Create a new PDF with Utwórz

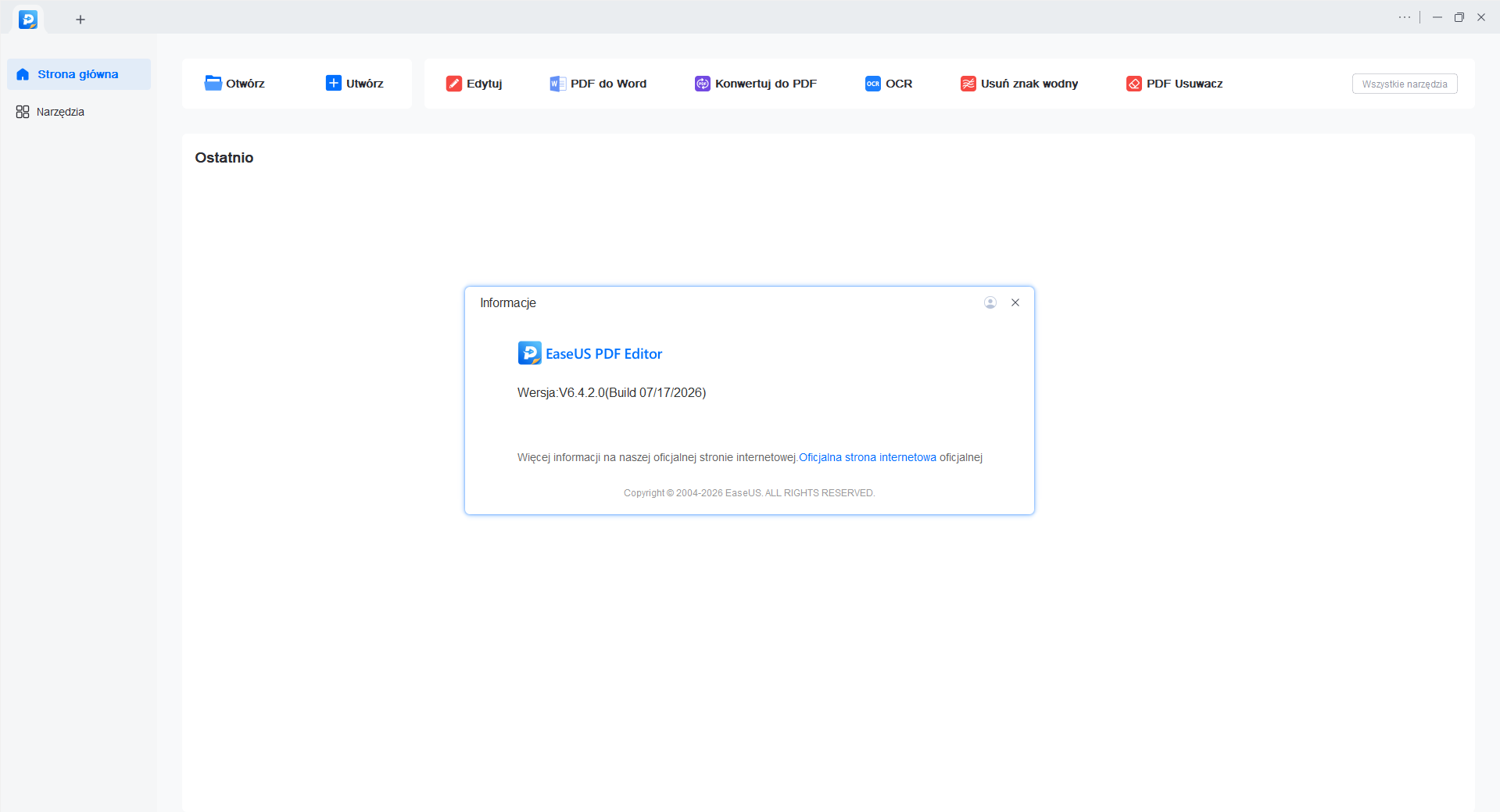355,84
